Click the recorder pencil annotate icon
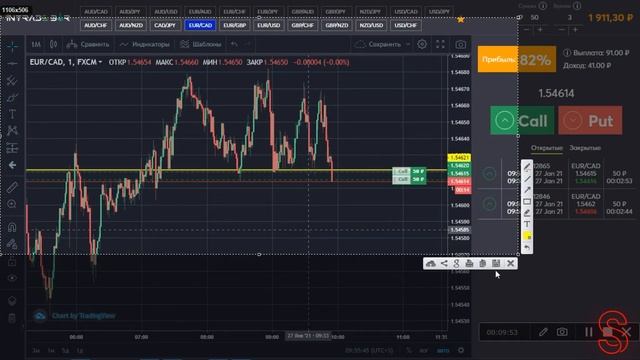The image size is (640, 360). click(x=543, y=332)
